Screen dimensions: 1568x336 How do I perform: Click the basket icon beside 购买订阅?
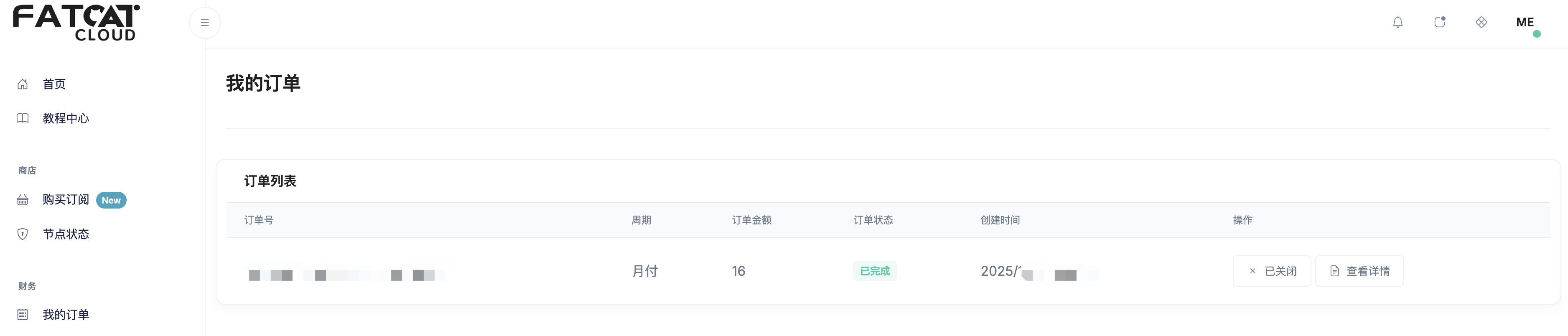(x=23, y=200)
